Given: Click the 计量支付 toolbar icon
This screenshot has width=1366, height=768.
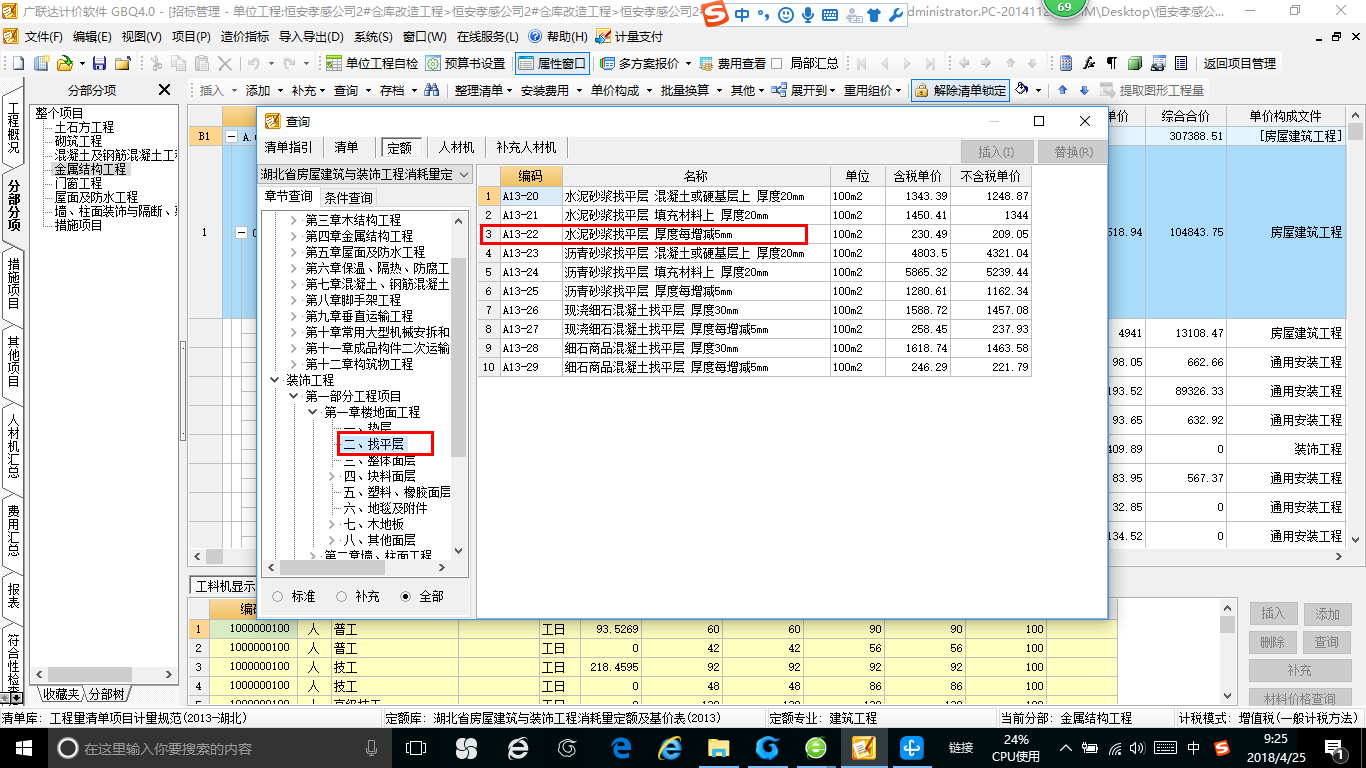Looking at the screenshot, I should coord(629,36).
